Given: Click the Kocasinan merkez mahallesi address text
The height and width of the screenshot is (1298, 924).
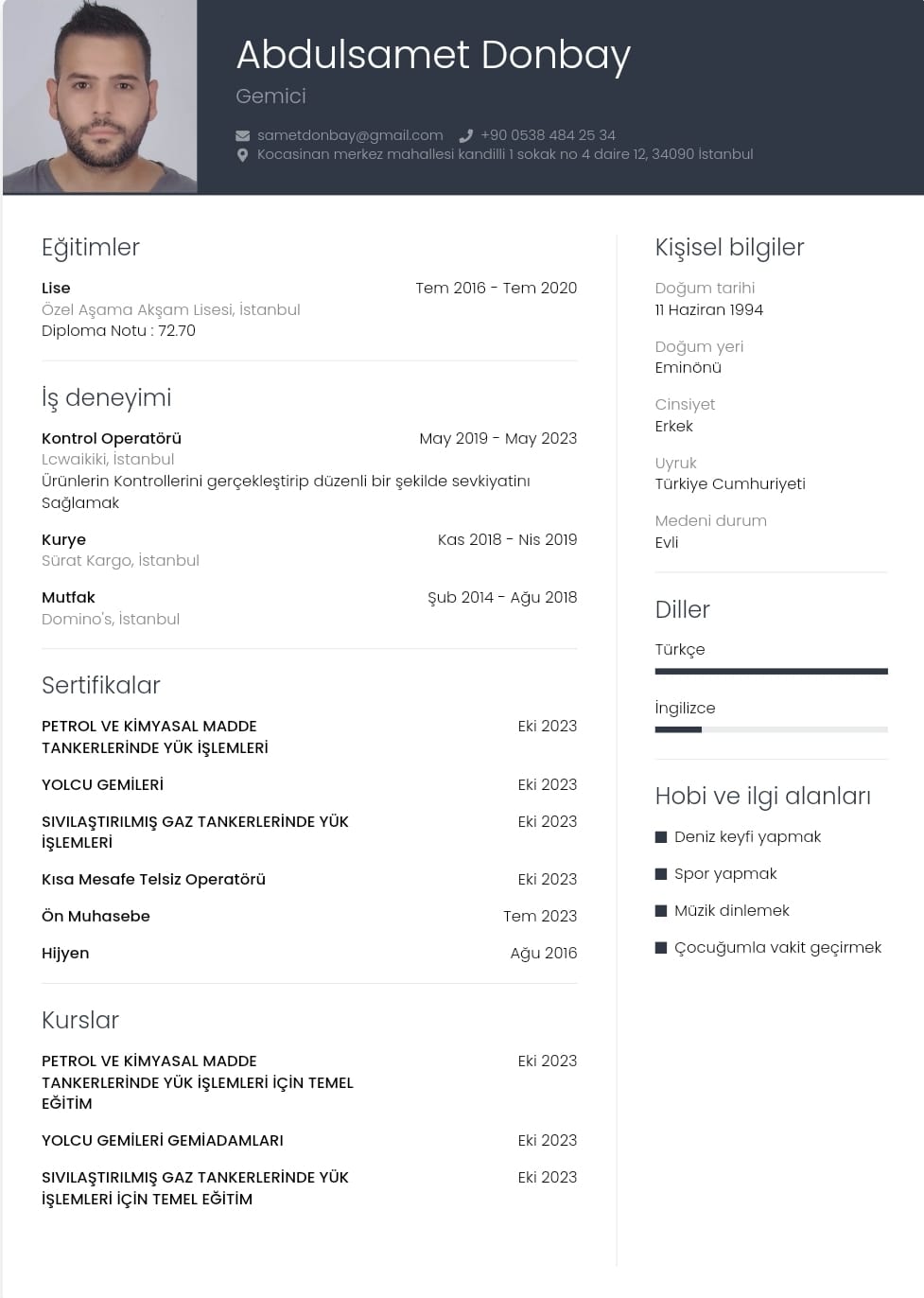Looking at the screenshot, I should tap(505, 154).
